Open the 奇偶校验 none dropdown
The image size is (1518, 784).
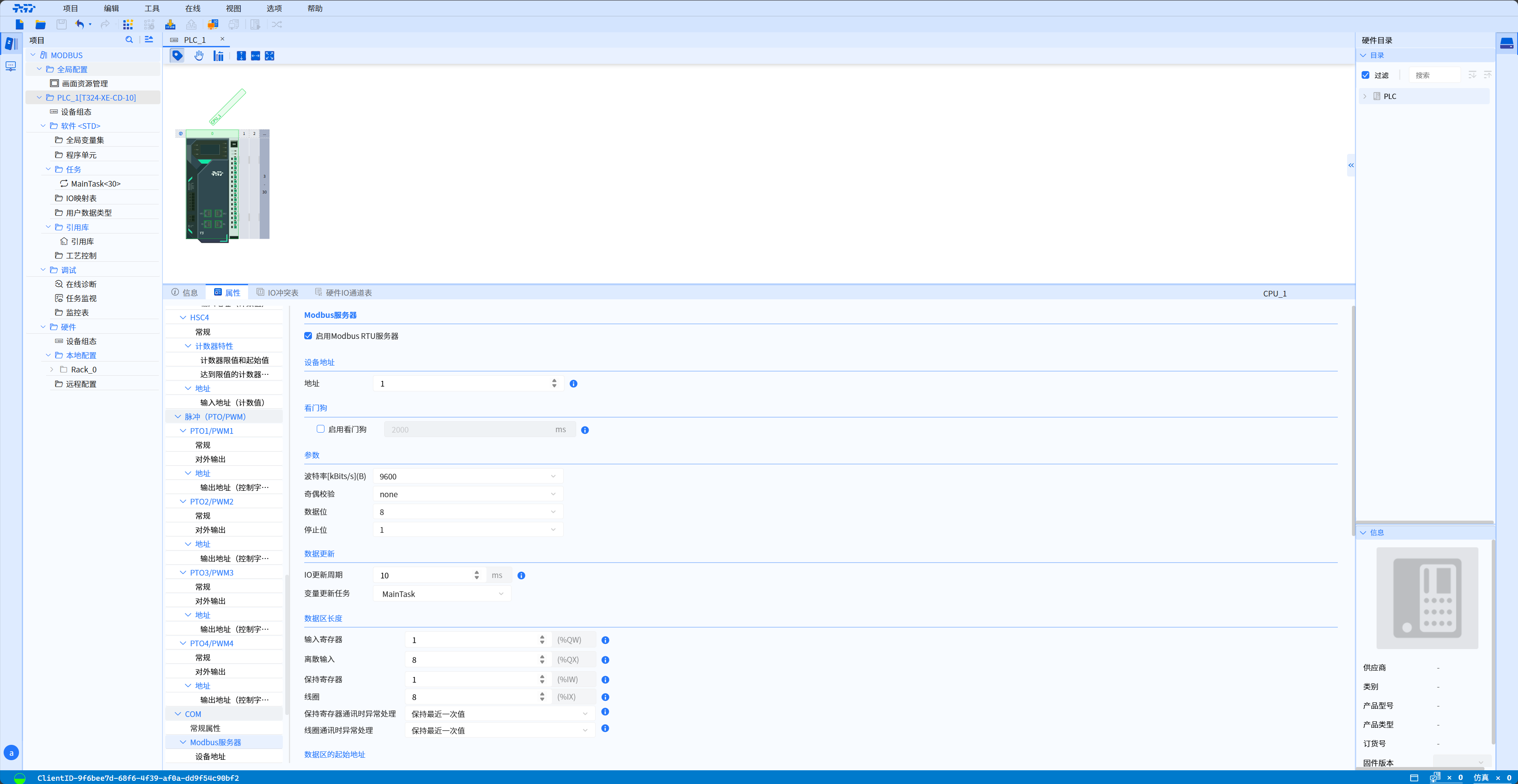tap(468, 494)
